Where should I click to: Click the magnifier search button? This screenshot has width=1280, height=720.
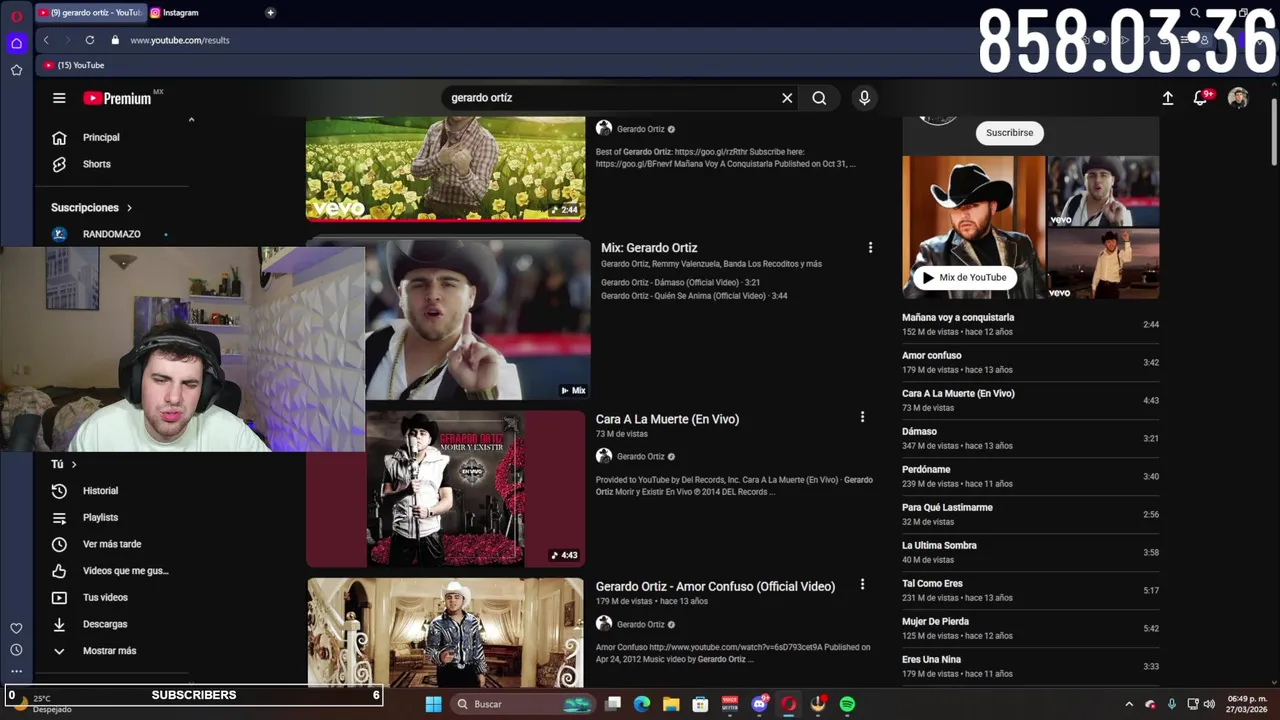[x=819, y=98]
